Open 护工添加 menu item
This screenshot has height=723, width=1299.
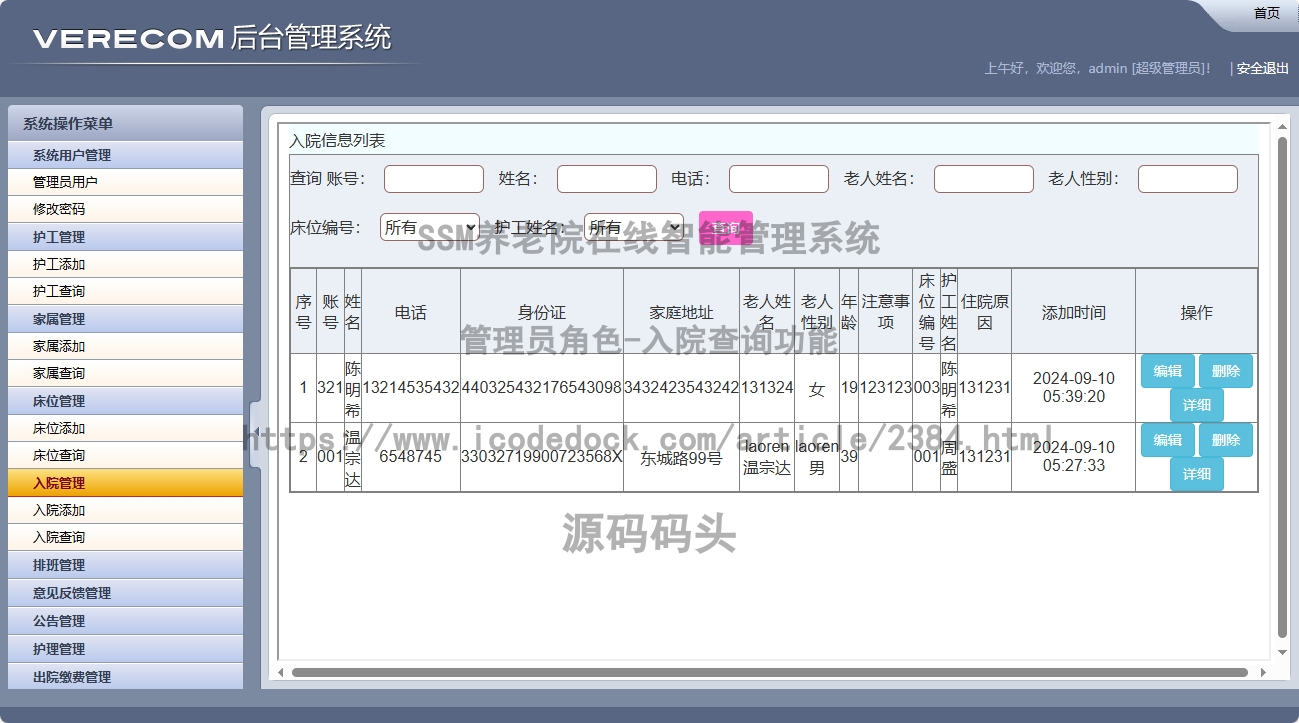pyautogui.click(x=125, y=264)
